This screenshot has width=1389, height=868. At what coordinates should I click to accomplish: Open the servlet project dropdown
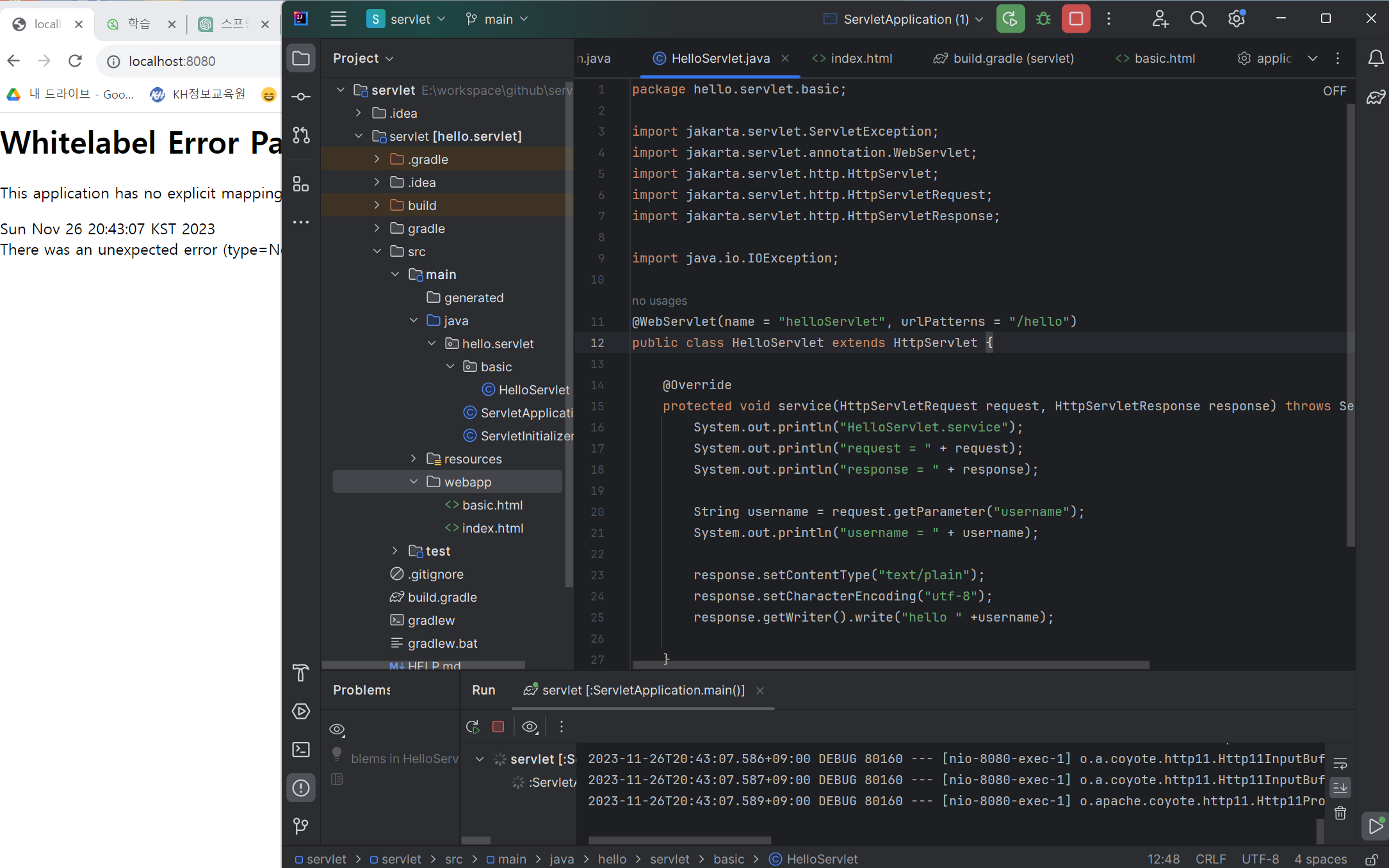click(406, 19)
